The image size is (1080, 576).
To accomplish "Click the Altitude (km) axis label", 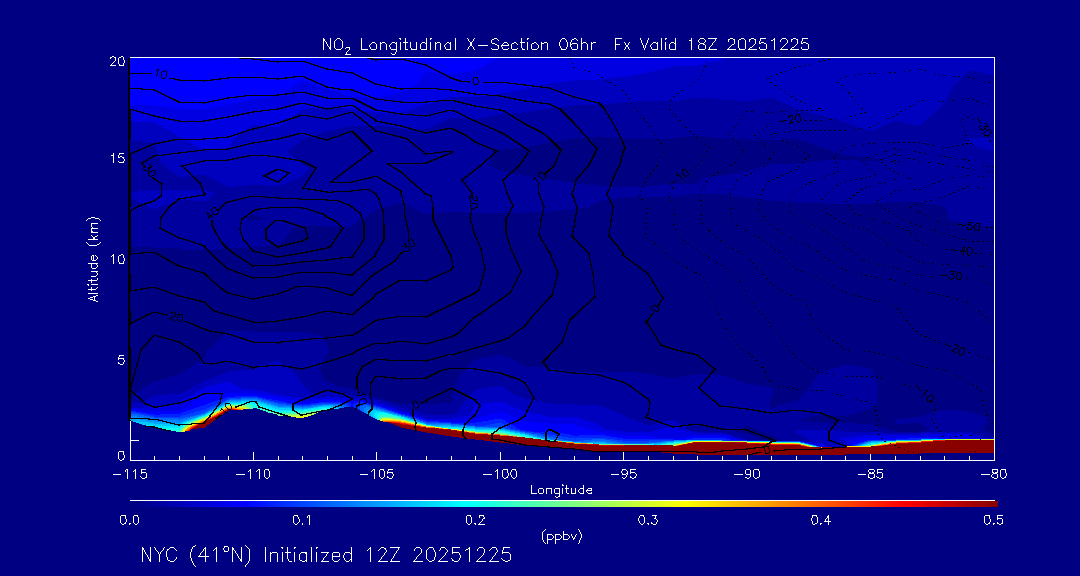I will [94, 259].
